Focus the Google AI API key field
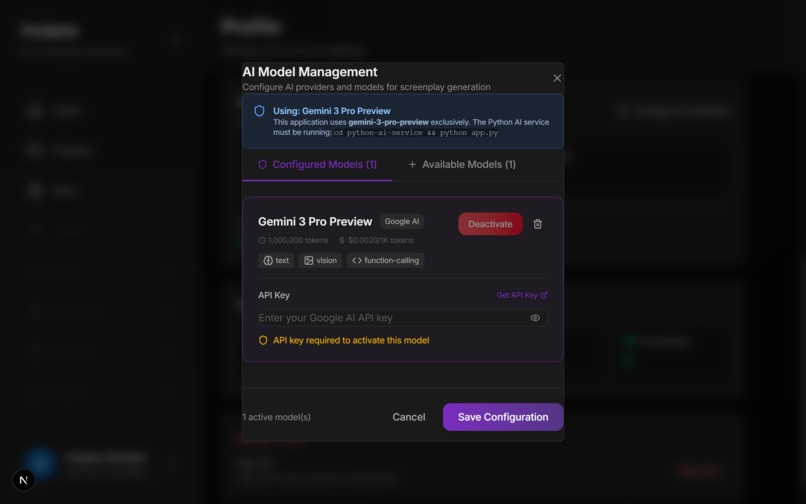This screenshot has width=806, height=504. coord(402,318)
